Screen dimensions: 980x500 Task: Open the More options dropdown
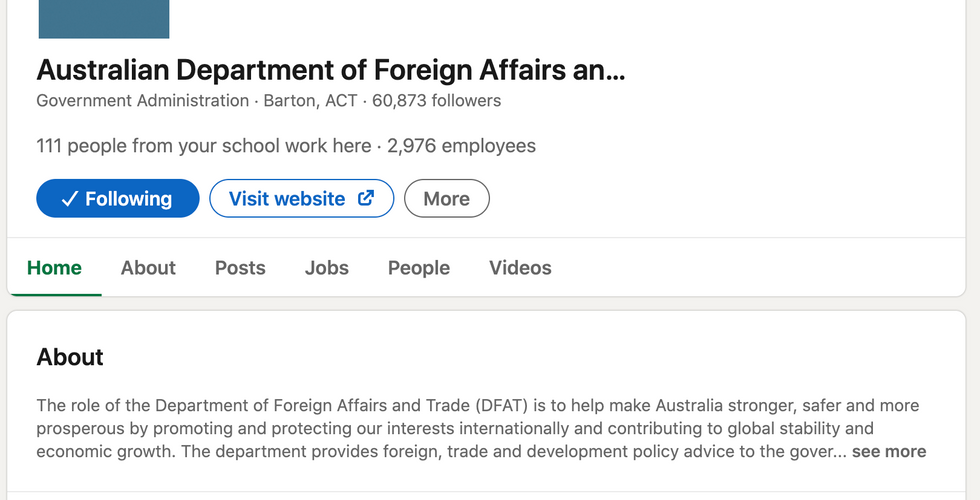tap(446, 199)
